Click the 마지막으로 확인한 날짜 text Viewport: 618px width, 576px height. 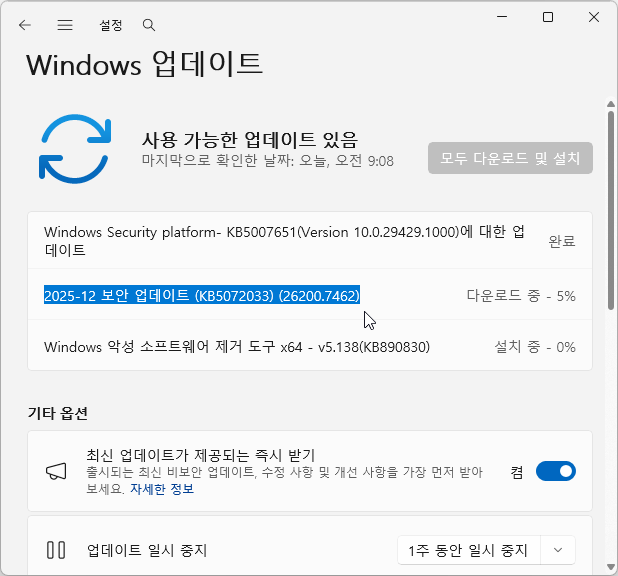(268, 160)
